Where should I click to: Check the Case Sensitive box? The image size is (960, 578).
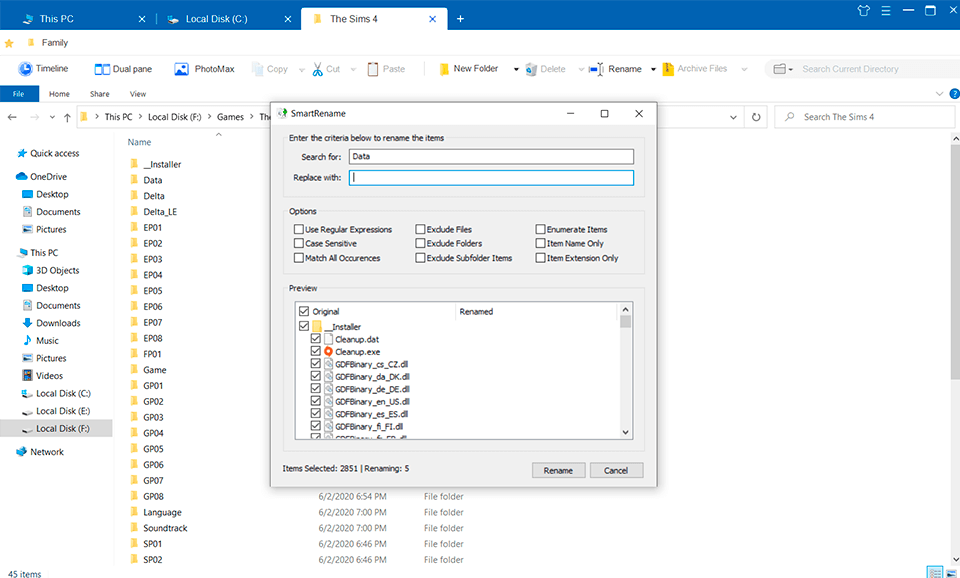point(297,243)
